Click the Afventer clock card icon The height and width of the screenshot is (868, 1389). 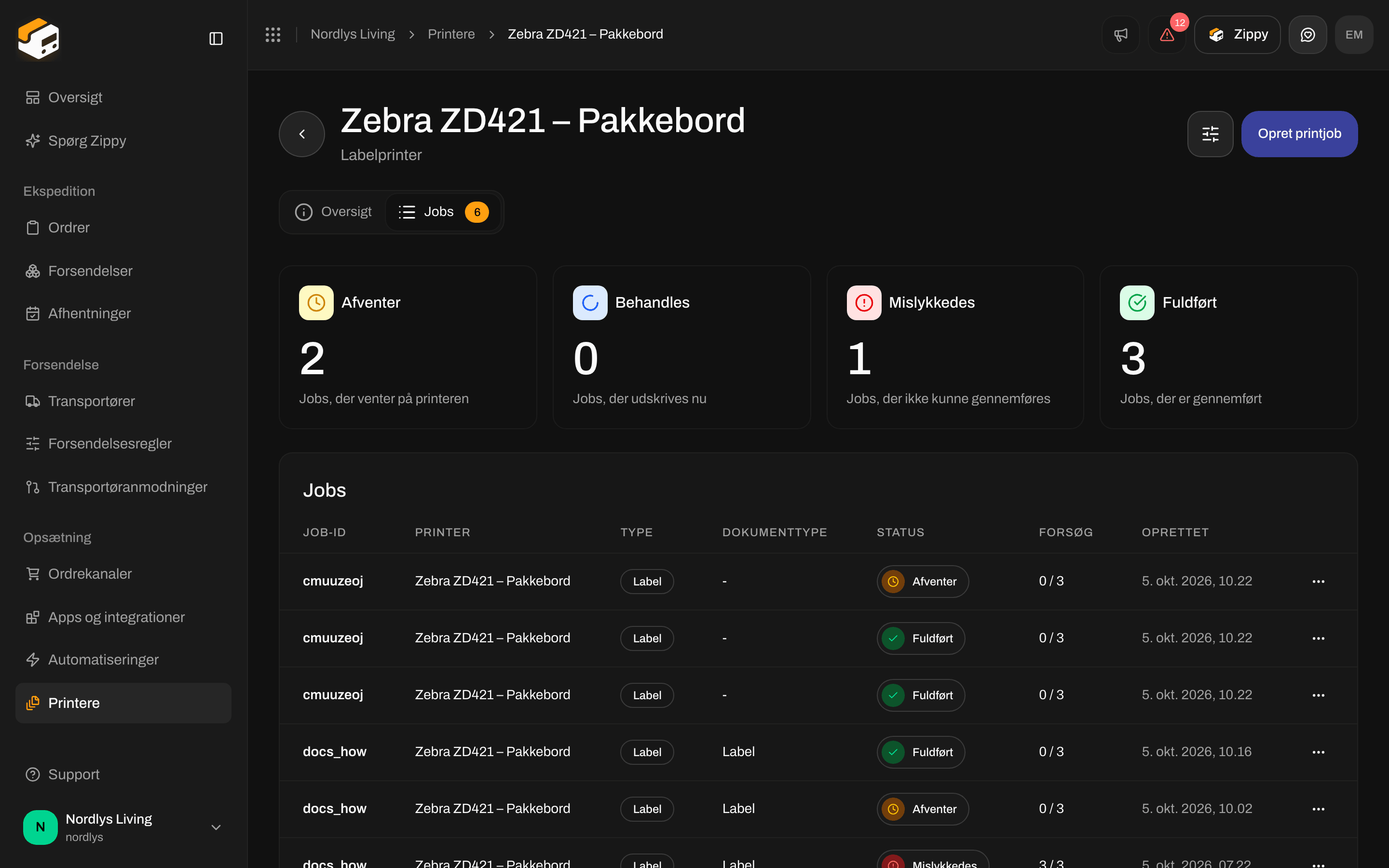click(316, 302)
